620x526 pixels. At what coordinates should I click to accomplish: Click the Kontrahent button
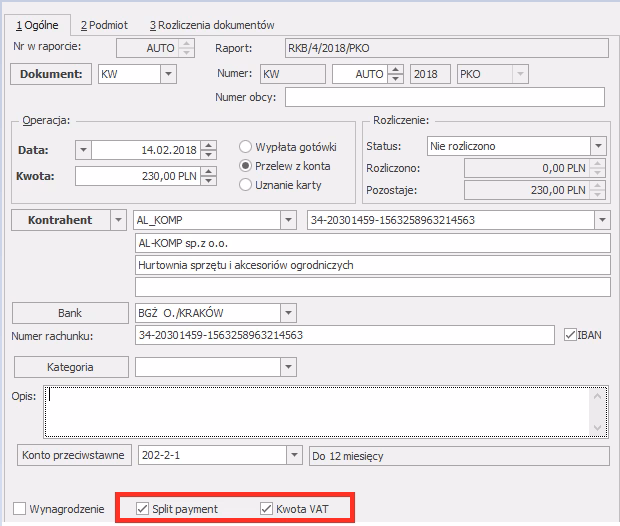[59, 220]
